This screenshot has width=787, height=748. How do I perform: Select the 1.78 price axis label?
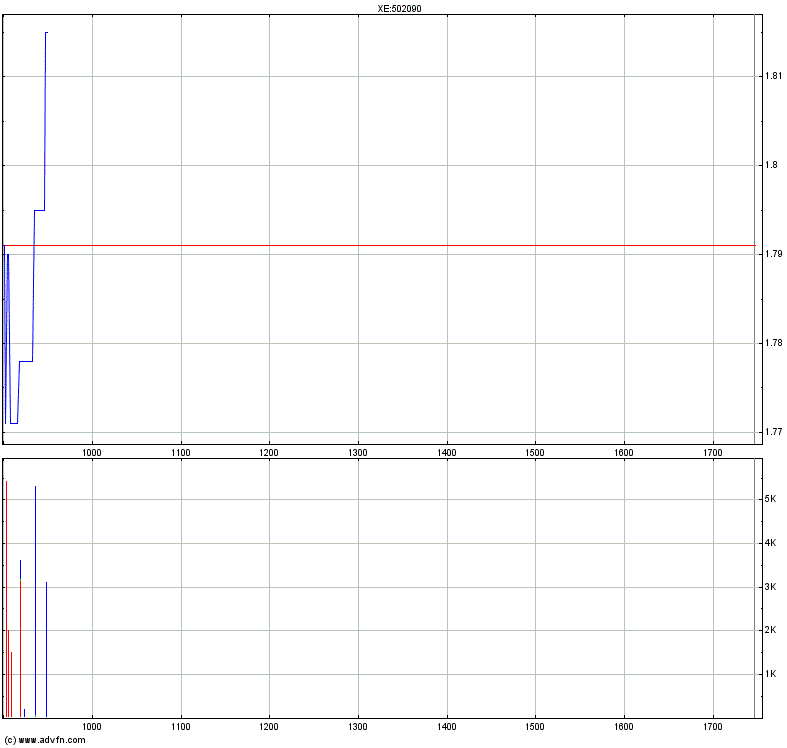771,343
